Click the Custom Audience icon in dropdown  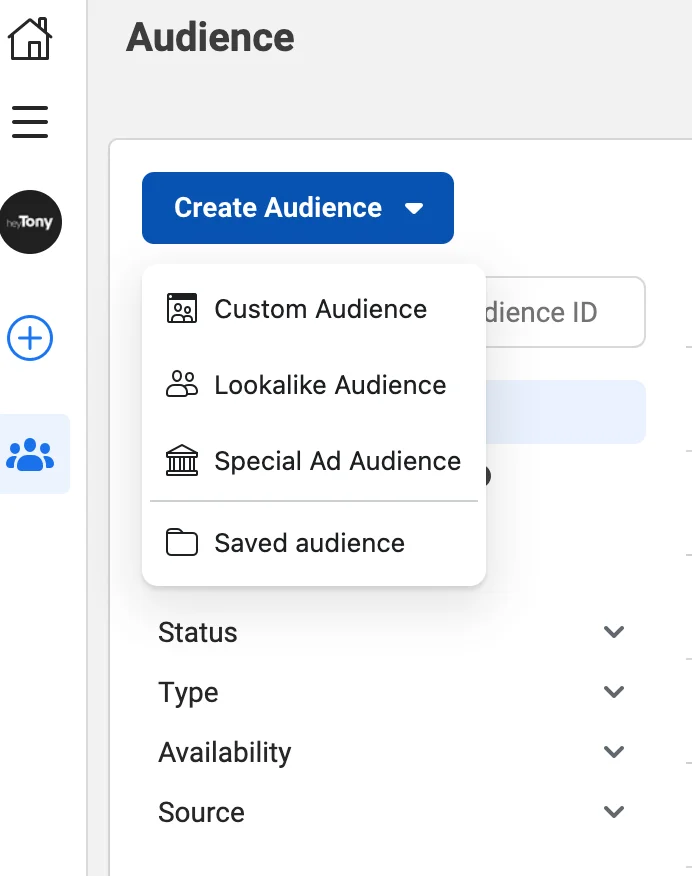coord(182,309)
